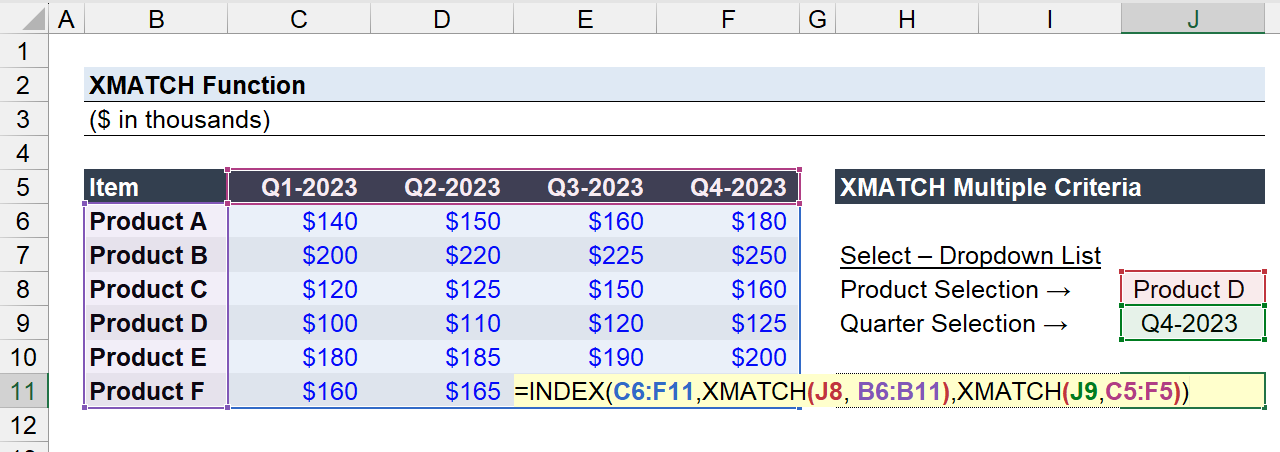Select column H header
1280x452 pixels.
pyautogui.click(x=907, y=17)
